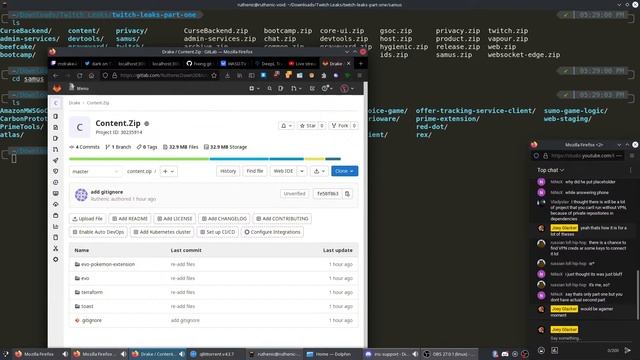
Task: Open the OBS entry in the taskbar
Action: tap(450, 354)
